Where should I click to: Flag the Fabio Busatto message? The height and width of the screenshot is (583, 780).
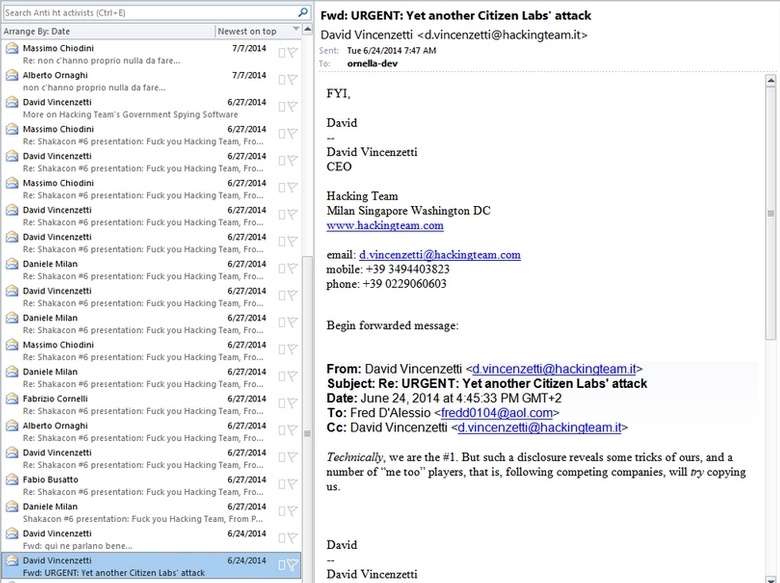292,484
